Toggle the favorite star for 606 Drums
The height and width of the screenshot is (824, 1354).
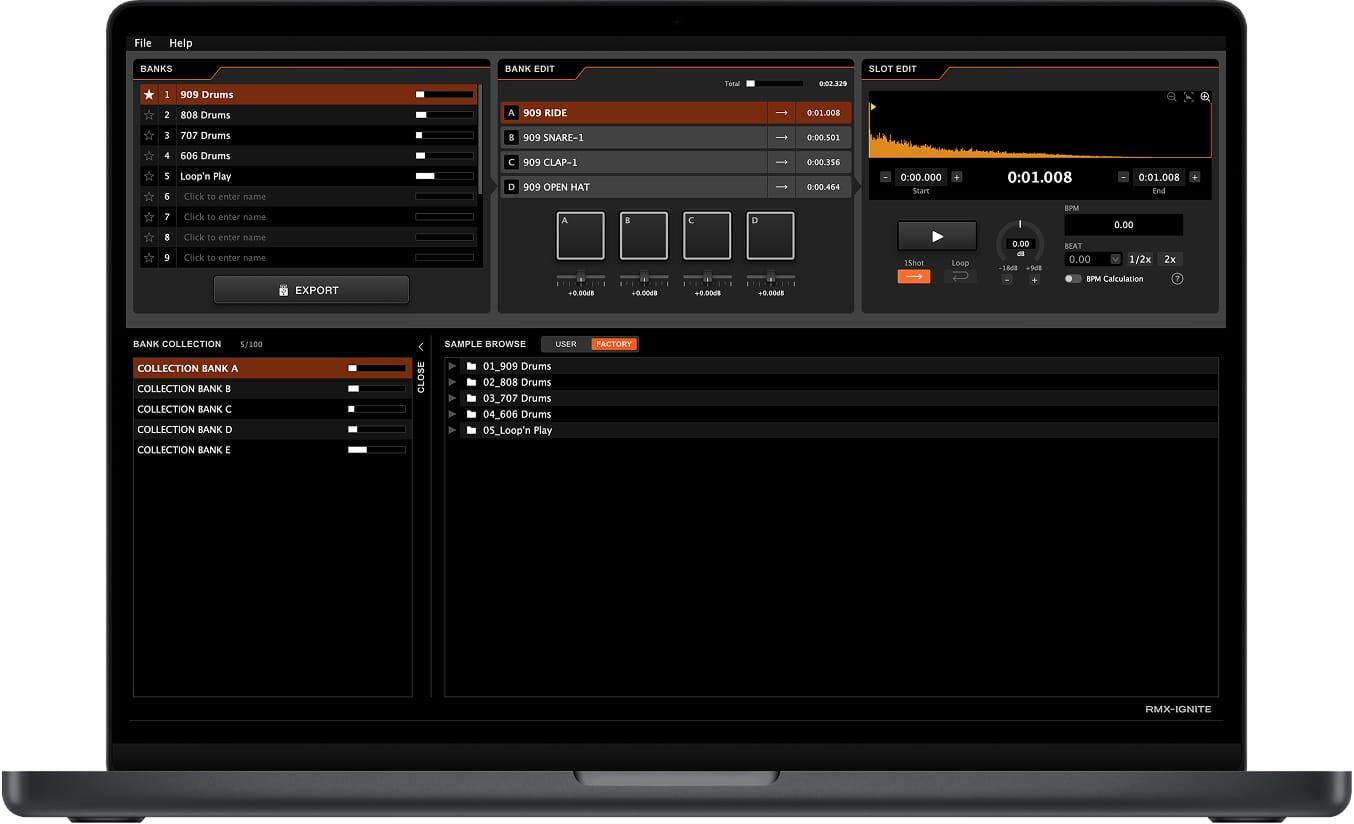[149, 156]
